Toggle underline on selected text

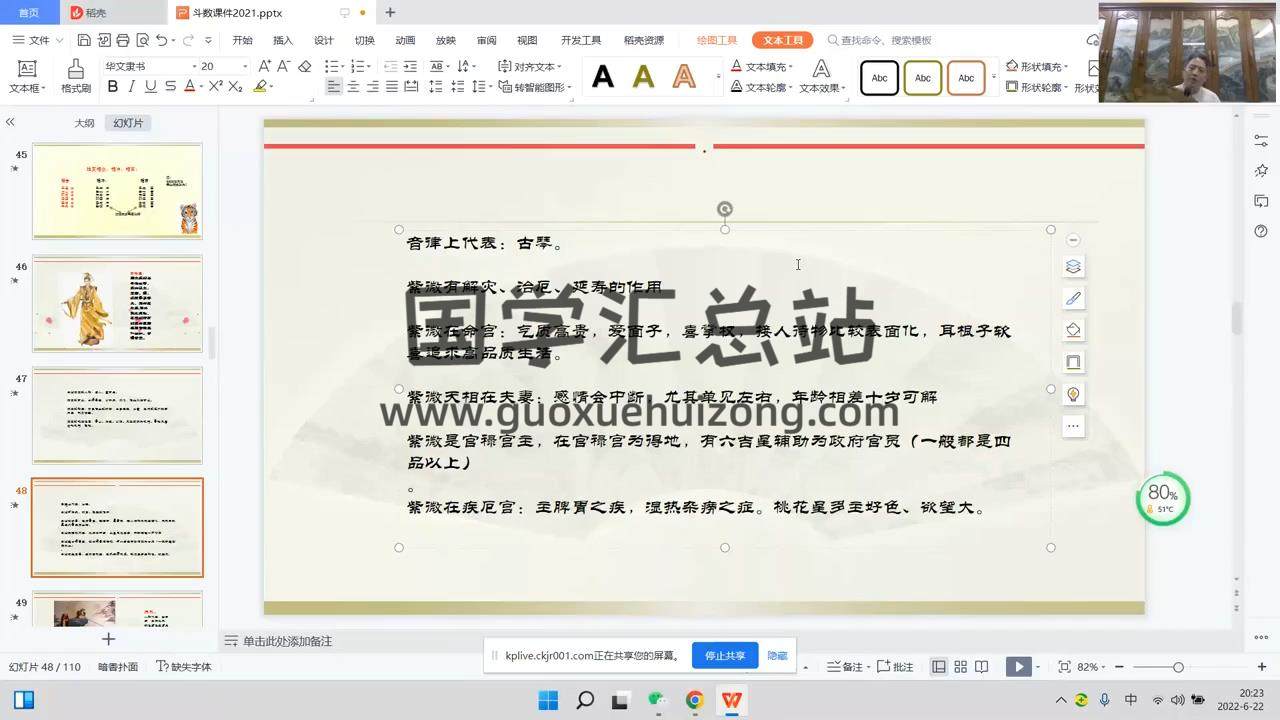click(151, 87)
